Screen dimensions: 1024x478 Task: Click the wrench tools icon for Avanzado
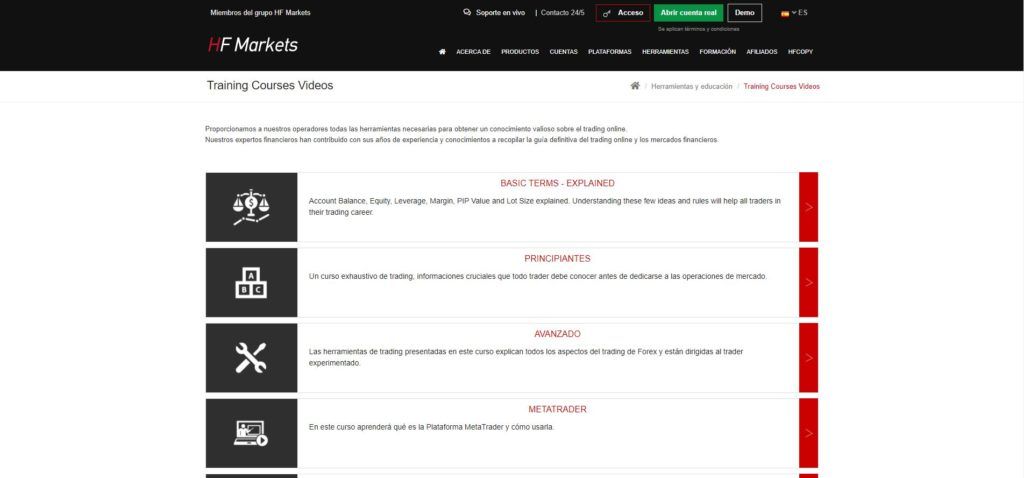pos(251,358)
